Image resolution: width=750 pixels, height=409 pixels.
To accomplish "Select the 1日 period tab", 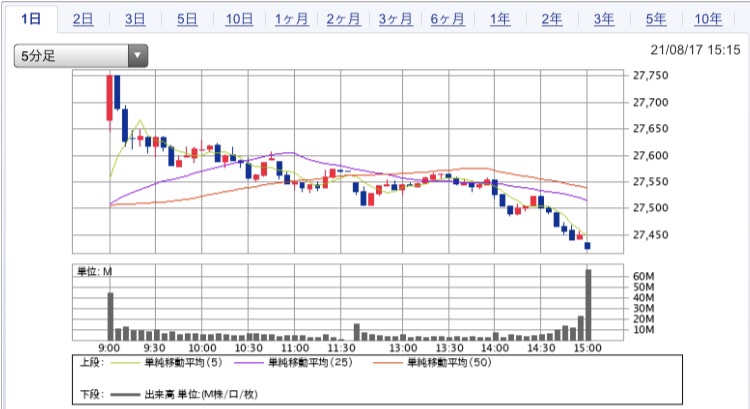I will click(x=31, y=19).
